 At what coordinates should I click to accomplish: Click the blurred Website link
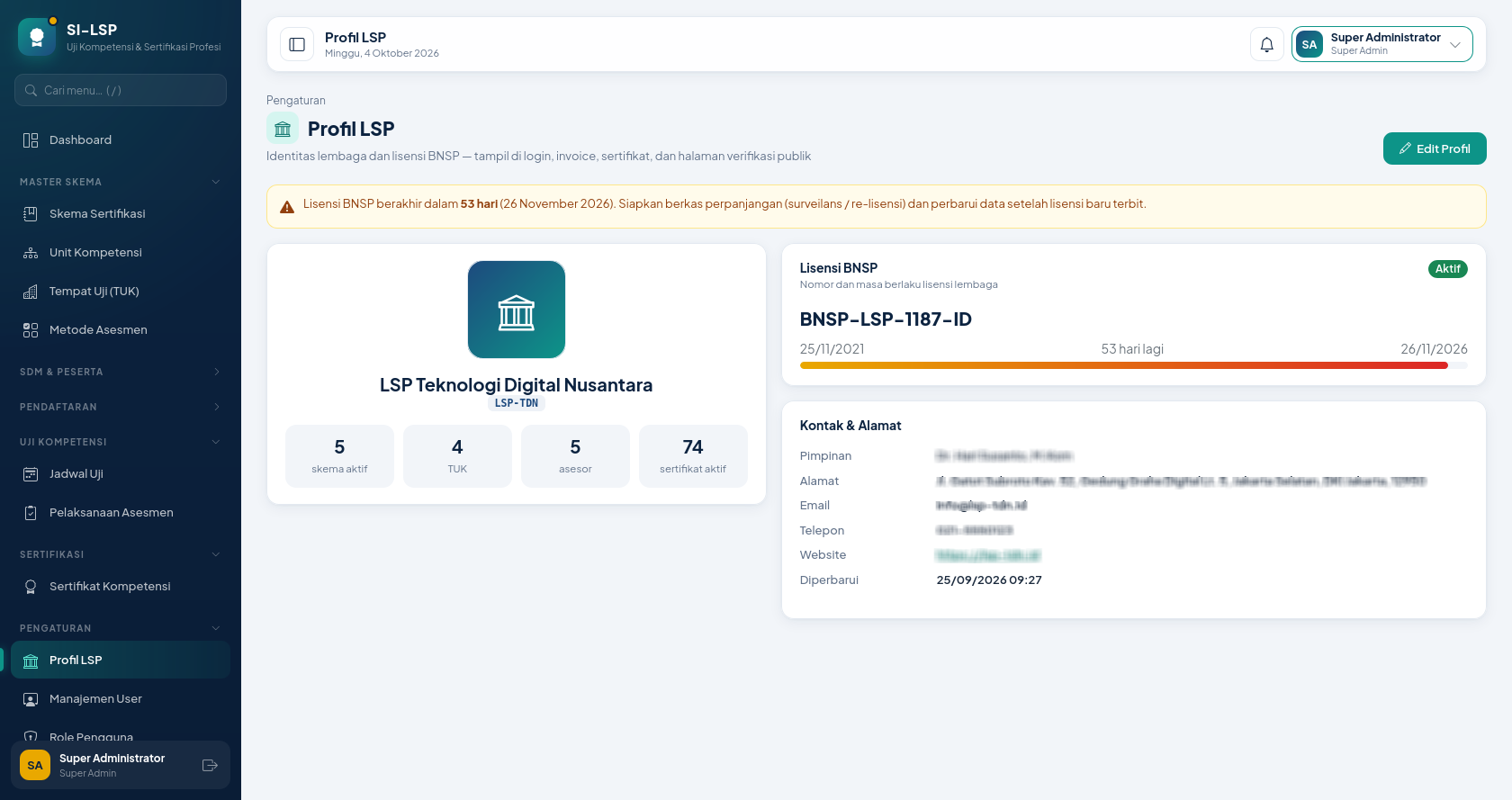pyautogui.click(x=988, y=555)
